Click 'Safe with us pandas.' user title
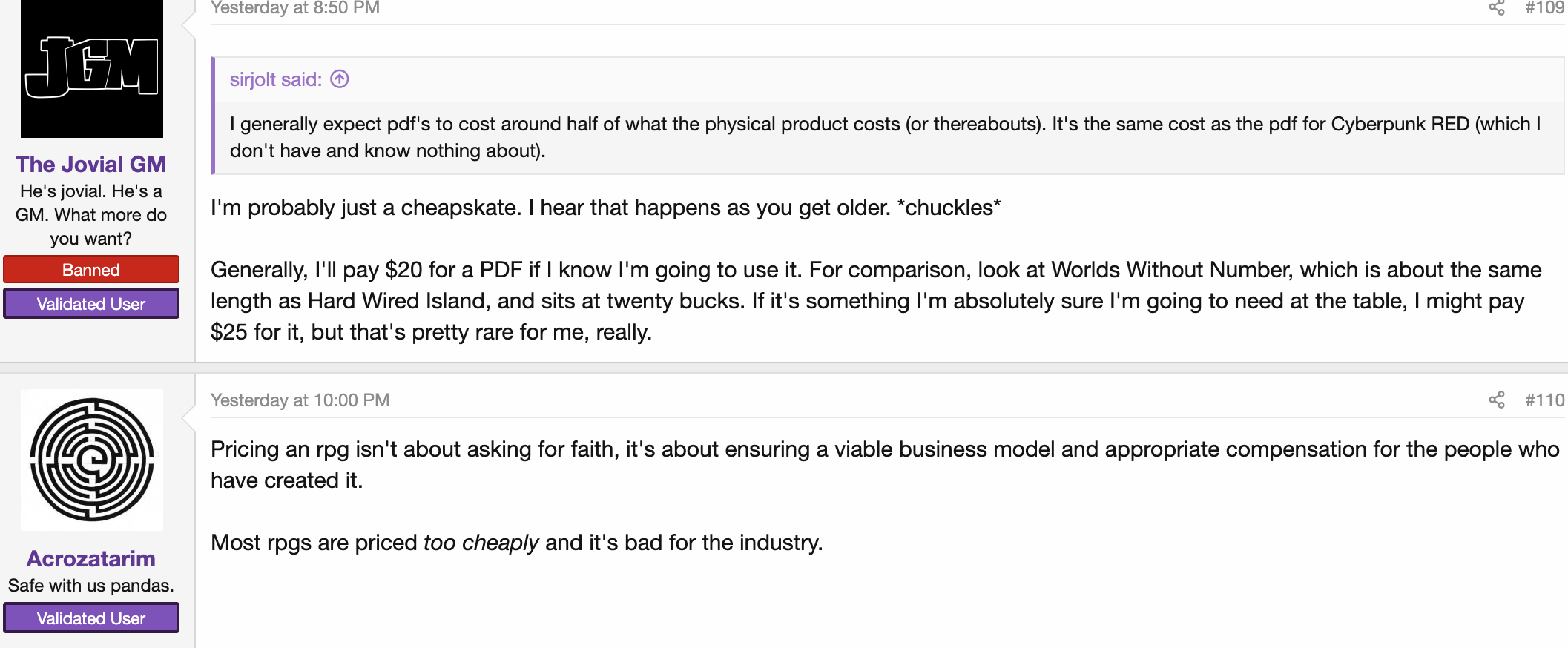The image size is (1568, 648). coord(91,585)
